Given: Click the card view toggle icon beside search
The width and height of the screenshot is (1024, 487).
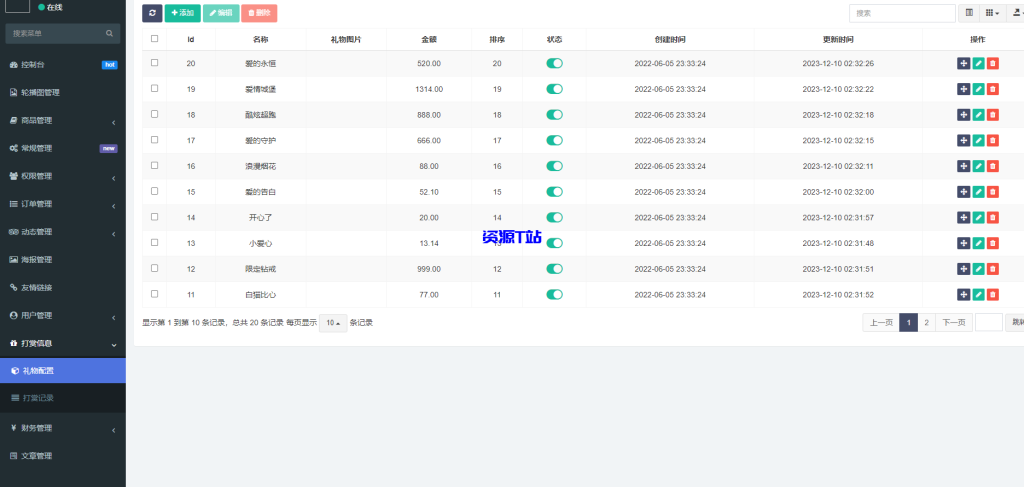Looking at the screenshot, I should 969,13.
